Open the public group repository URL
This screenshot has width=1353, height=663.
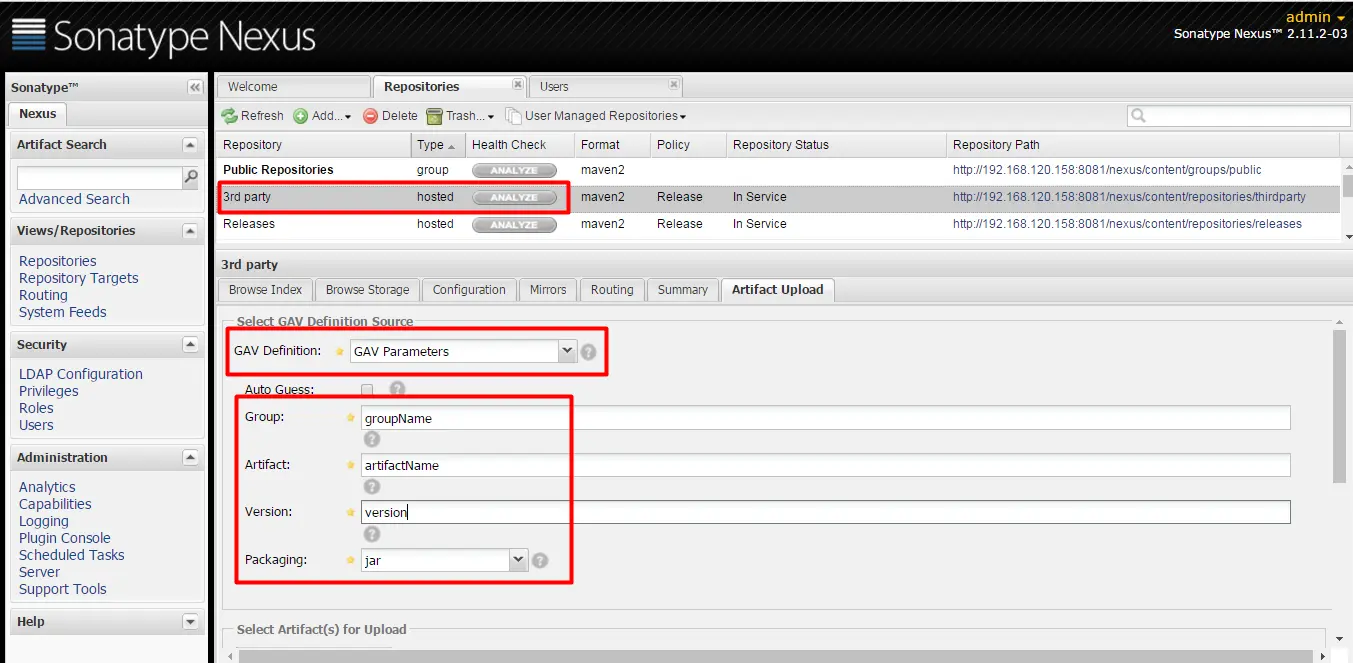click(x=1107, y=170)
